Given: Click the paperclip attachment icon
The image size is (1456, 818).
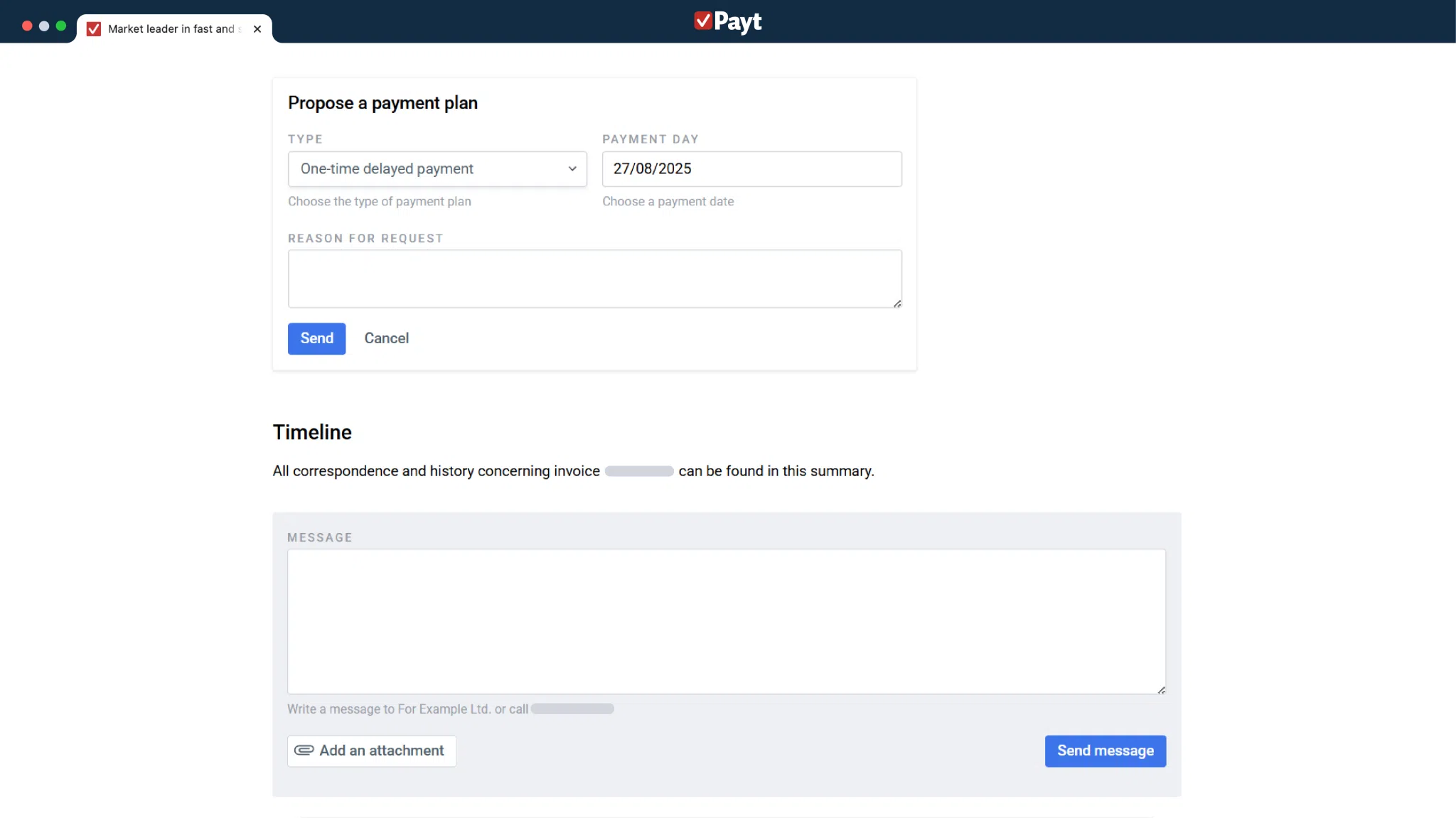Looking at the screenshot, I should (304, 750).
